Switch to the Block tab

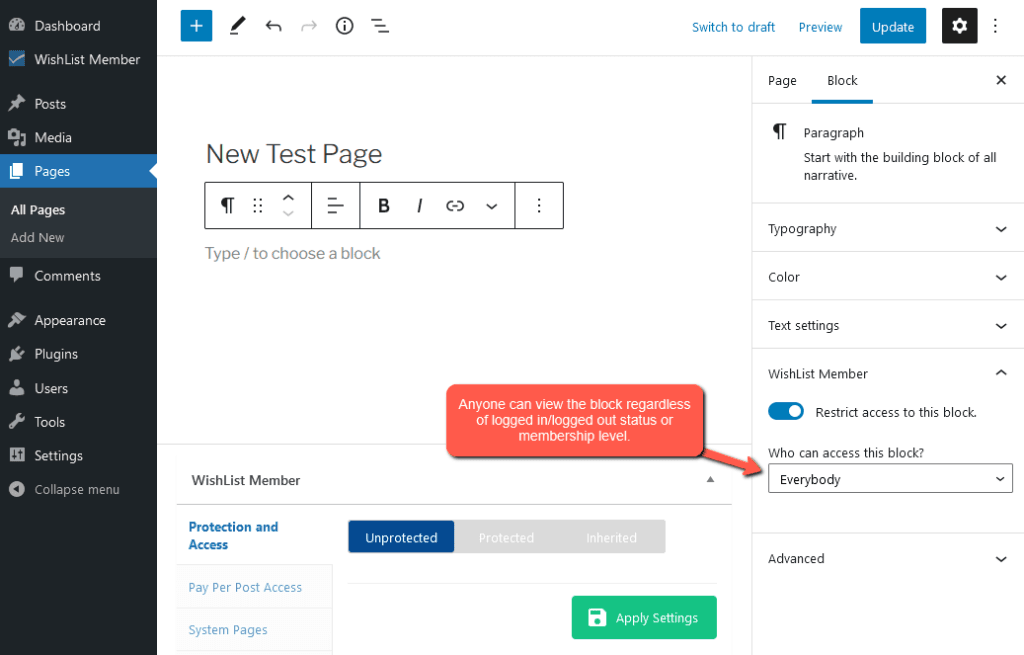click(842, 80)
